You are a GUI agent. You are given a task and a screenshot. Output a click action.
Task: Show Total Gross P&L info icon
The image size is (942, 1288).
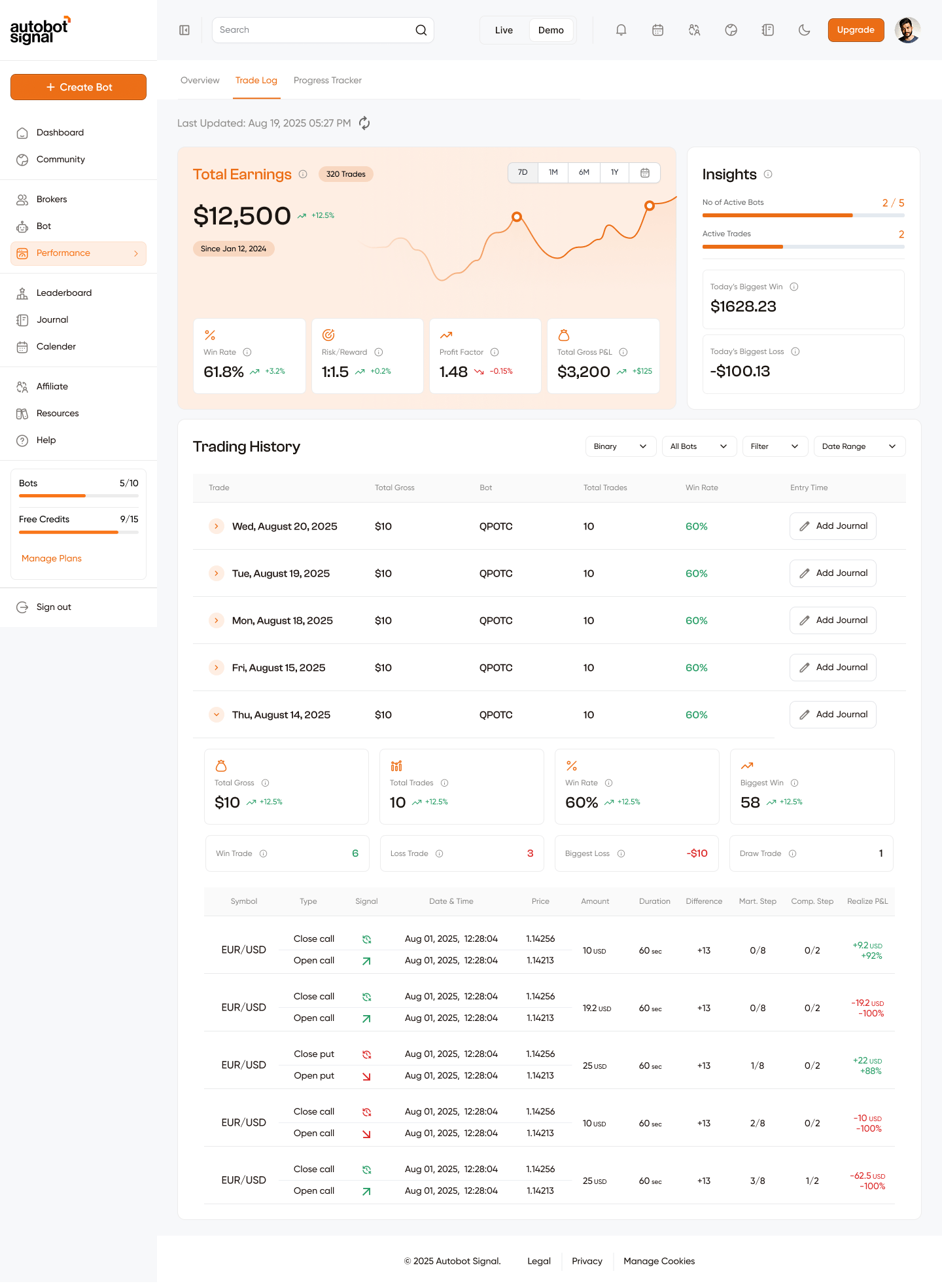click(623, 352)
